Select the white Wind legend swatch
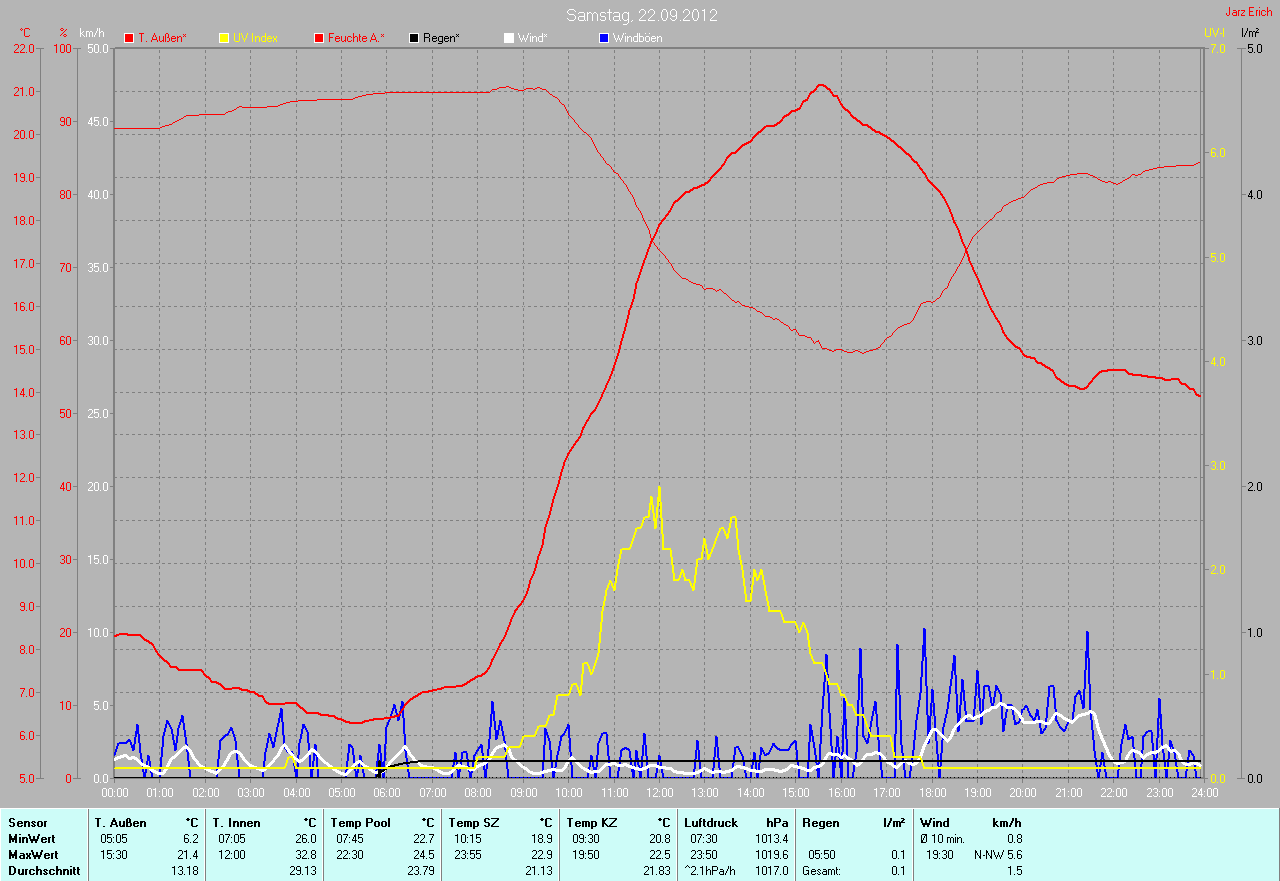The image size is (1280, 881). pyautogui.click(x=508, y=38)
